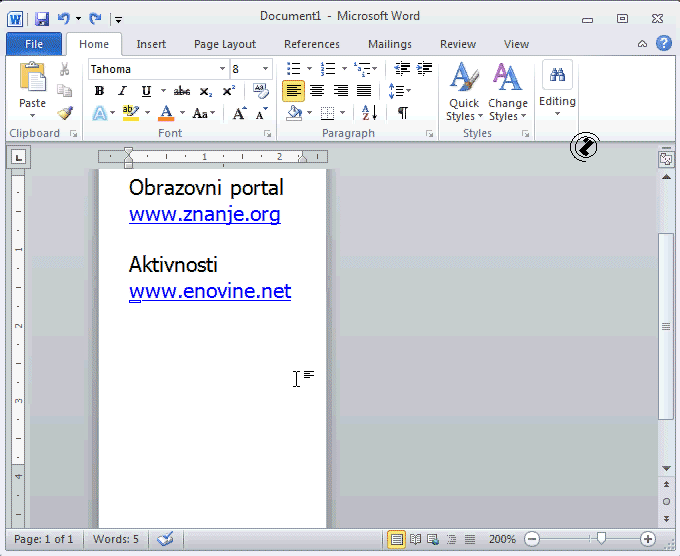Open the Editing group dropdown

pos(557,101)
